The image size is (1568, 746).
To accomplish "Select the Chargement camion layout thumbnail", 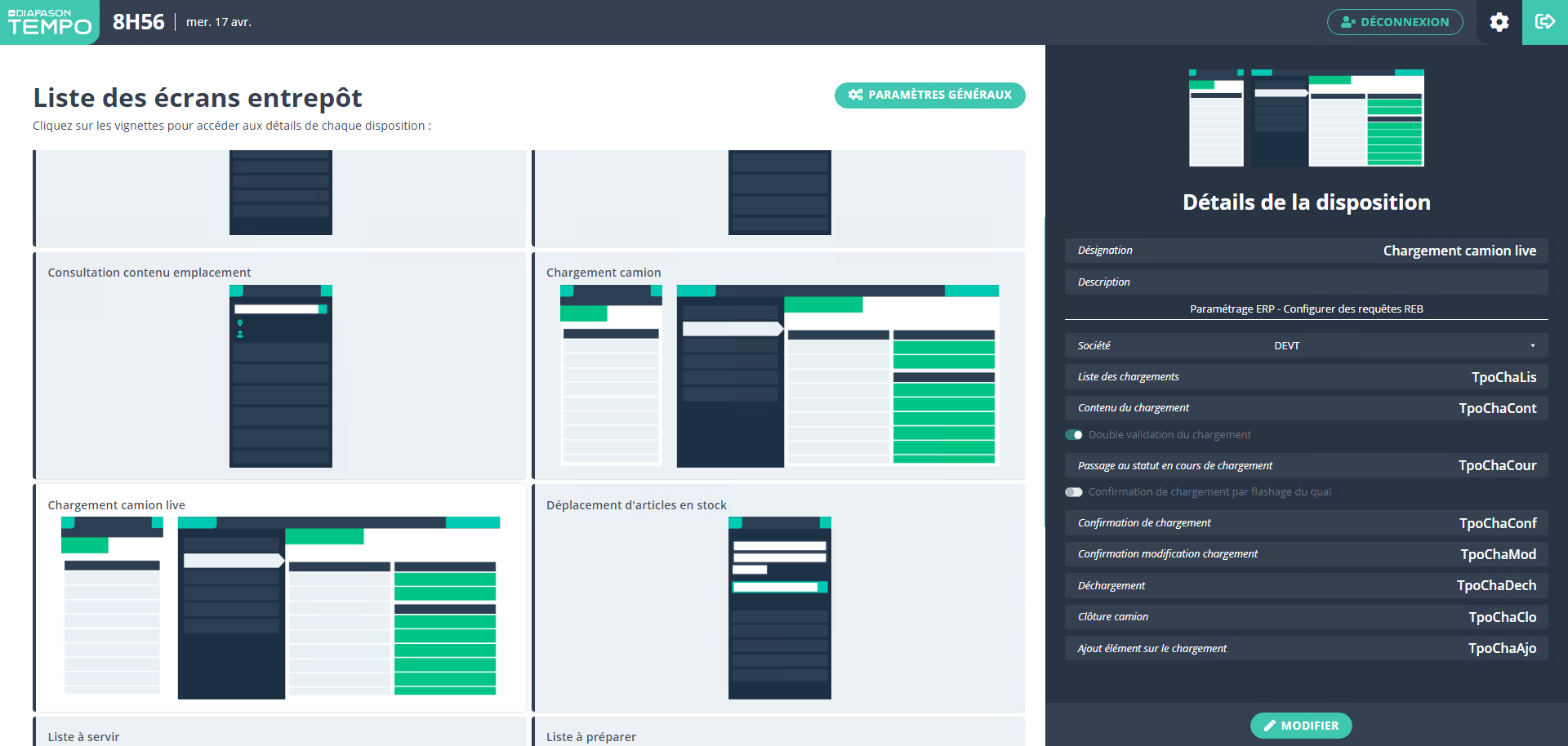I will 778,366.
